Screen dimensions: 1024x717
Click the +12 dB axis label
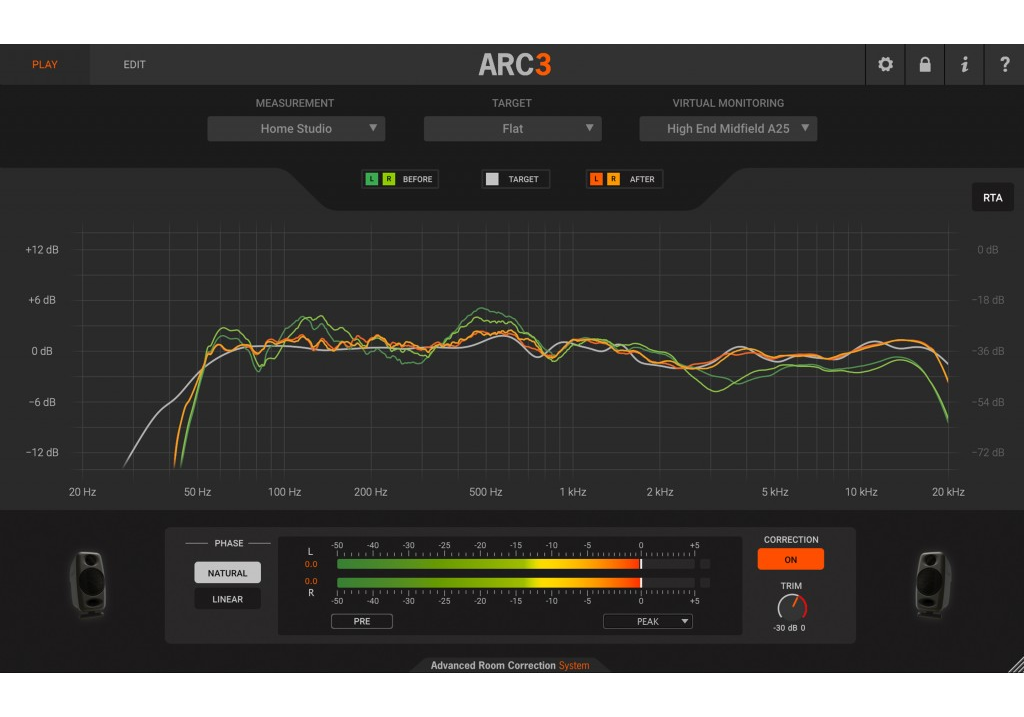(42, 249)
